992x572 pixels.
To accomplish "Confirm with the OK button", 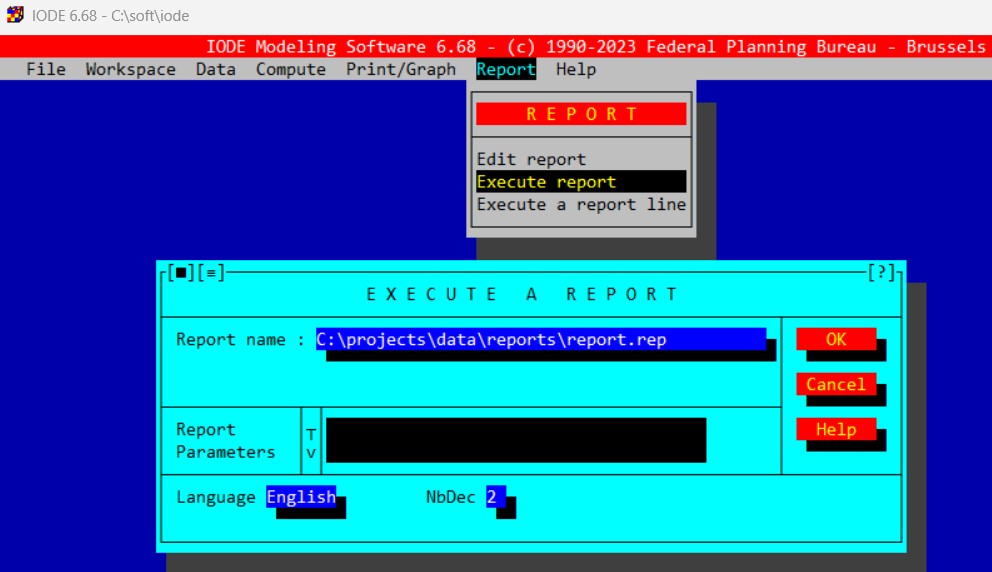I will pos(836,339).
